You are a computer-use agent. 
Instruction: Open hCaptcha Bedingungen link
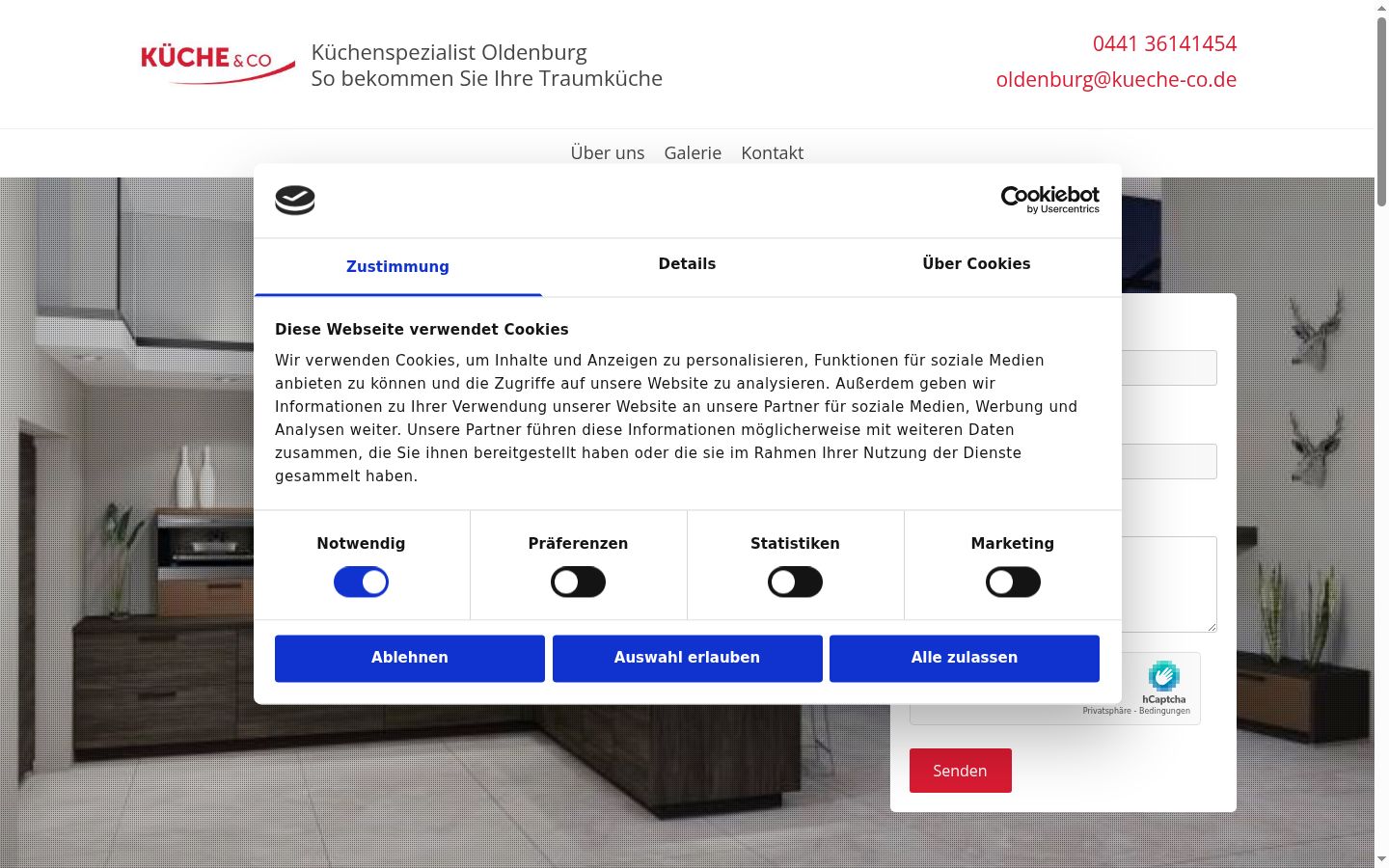tap(1164, 711)
